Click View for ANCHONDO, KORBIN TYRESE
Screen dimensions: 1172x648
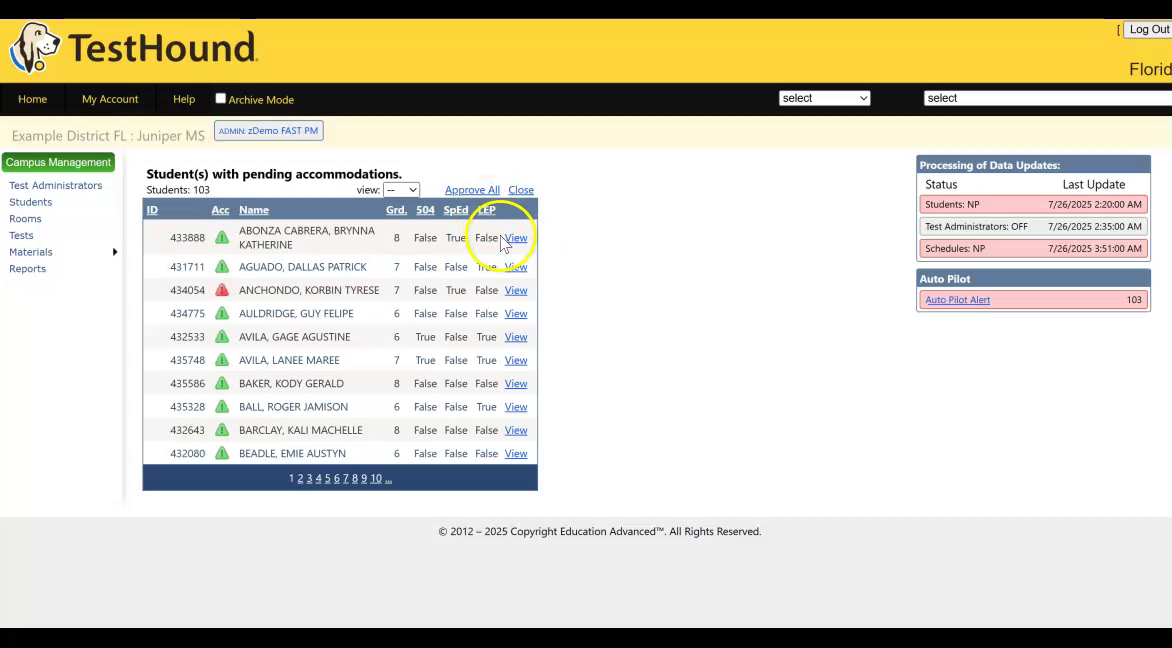(516, 290)
